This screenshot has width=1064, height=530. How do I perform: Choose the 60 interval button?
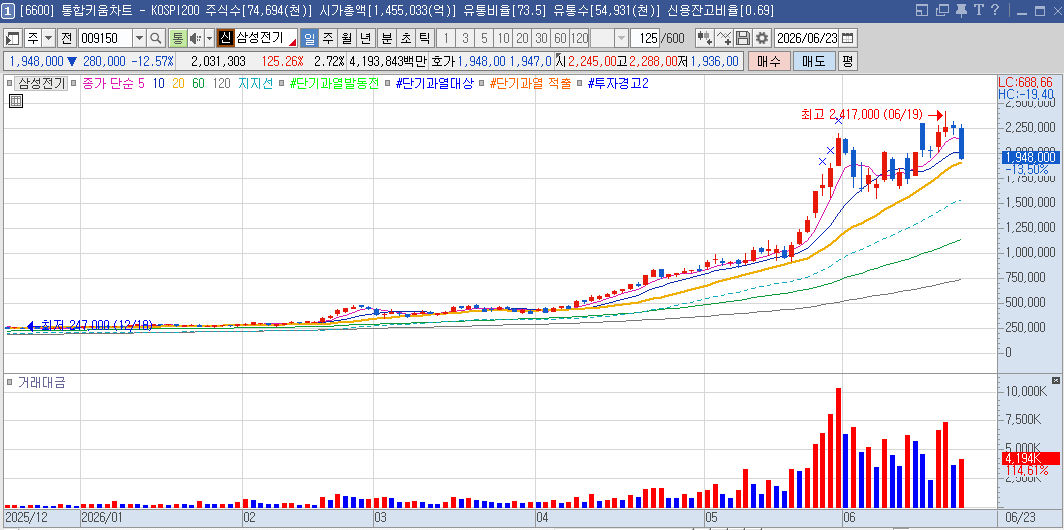tap(560, 38)
